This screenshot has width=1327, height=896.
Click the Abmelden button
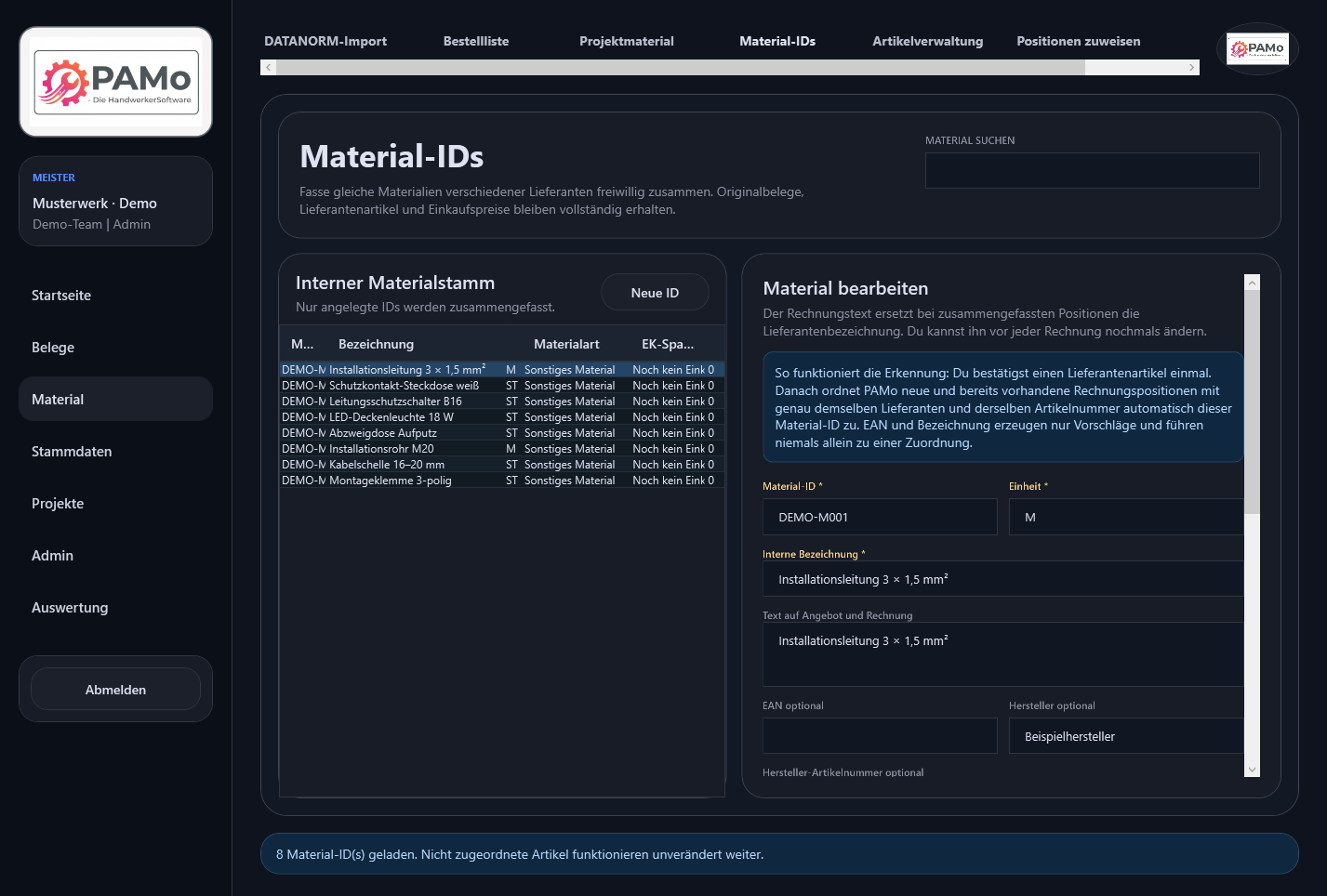115,689
